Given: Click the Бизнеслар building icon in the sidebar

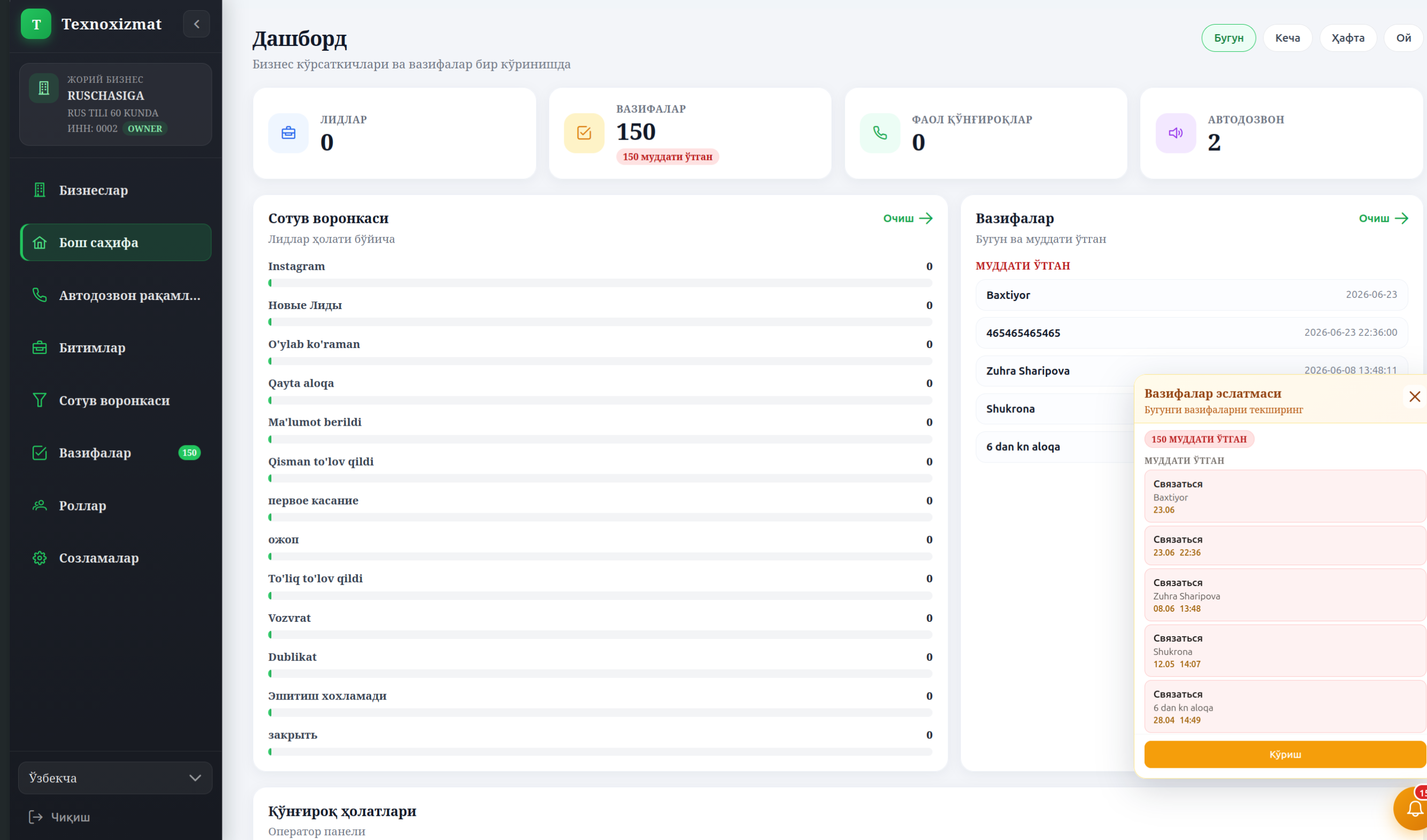Looking at the screenshot, I should (40, 190).
